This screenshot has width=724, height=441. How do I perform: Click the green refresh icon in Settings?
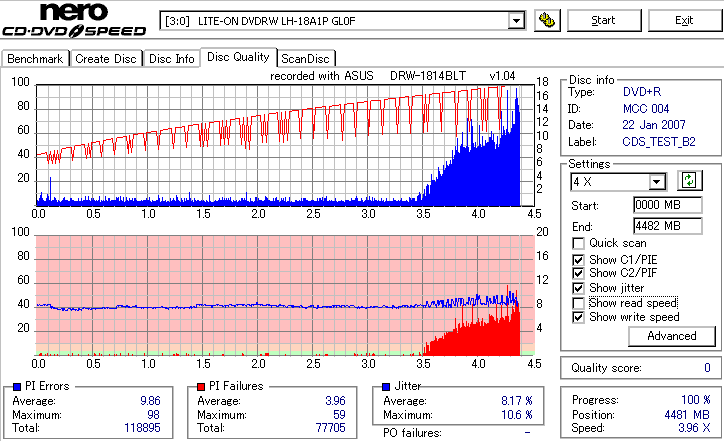pyautogui.click(x=689, y=180)
